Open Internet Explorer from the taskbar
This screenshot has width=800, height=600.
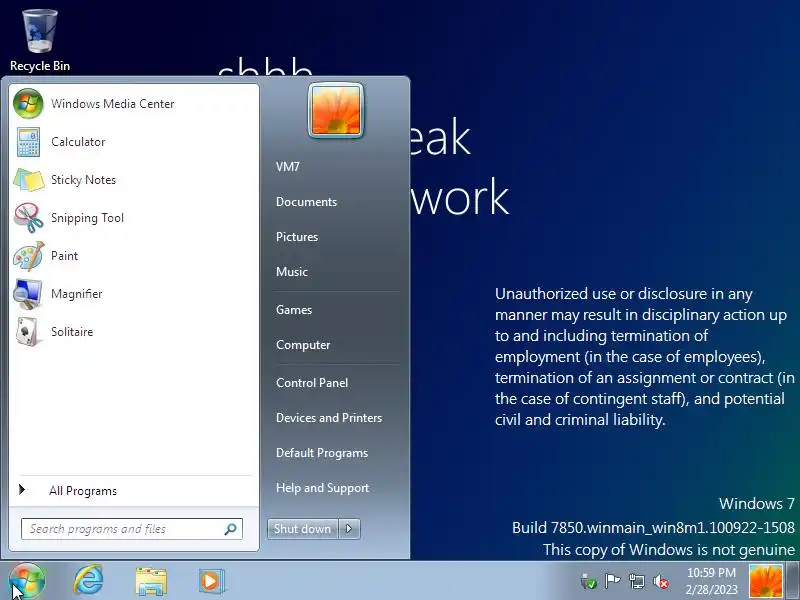pos(88,580)
